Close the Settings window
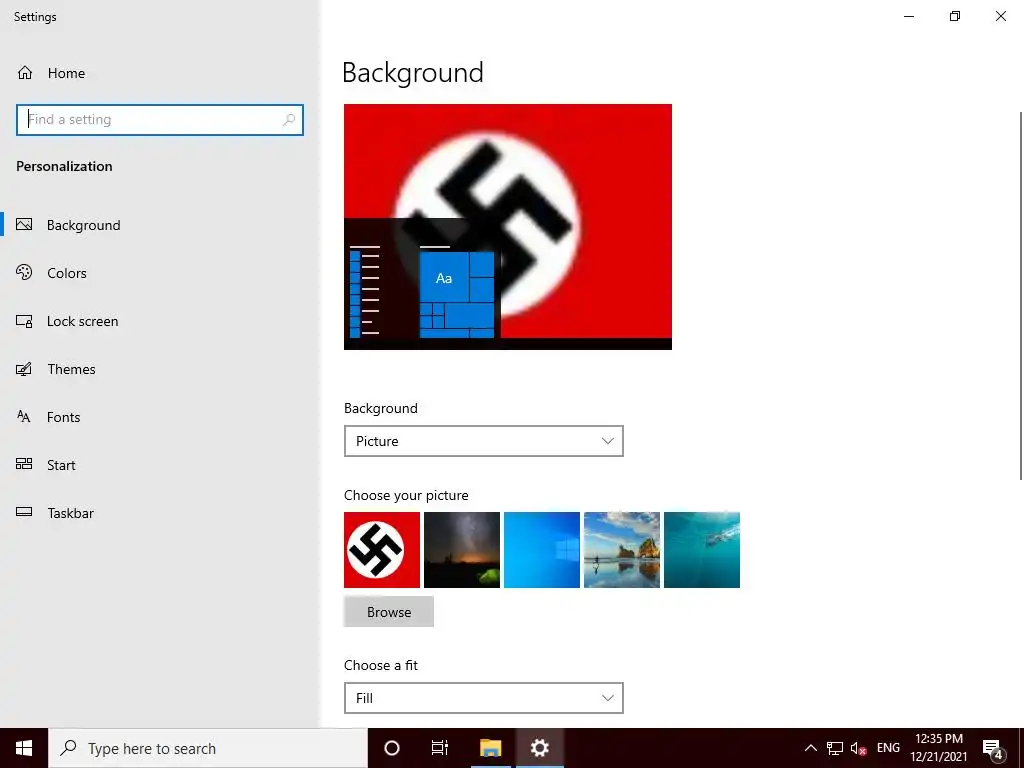 1000,16
